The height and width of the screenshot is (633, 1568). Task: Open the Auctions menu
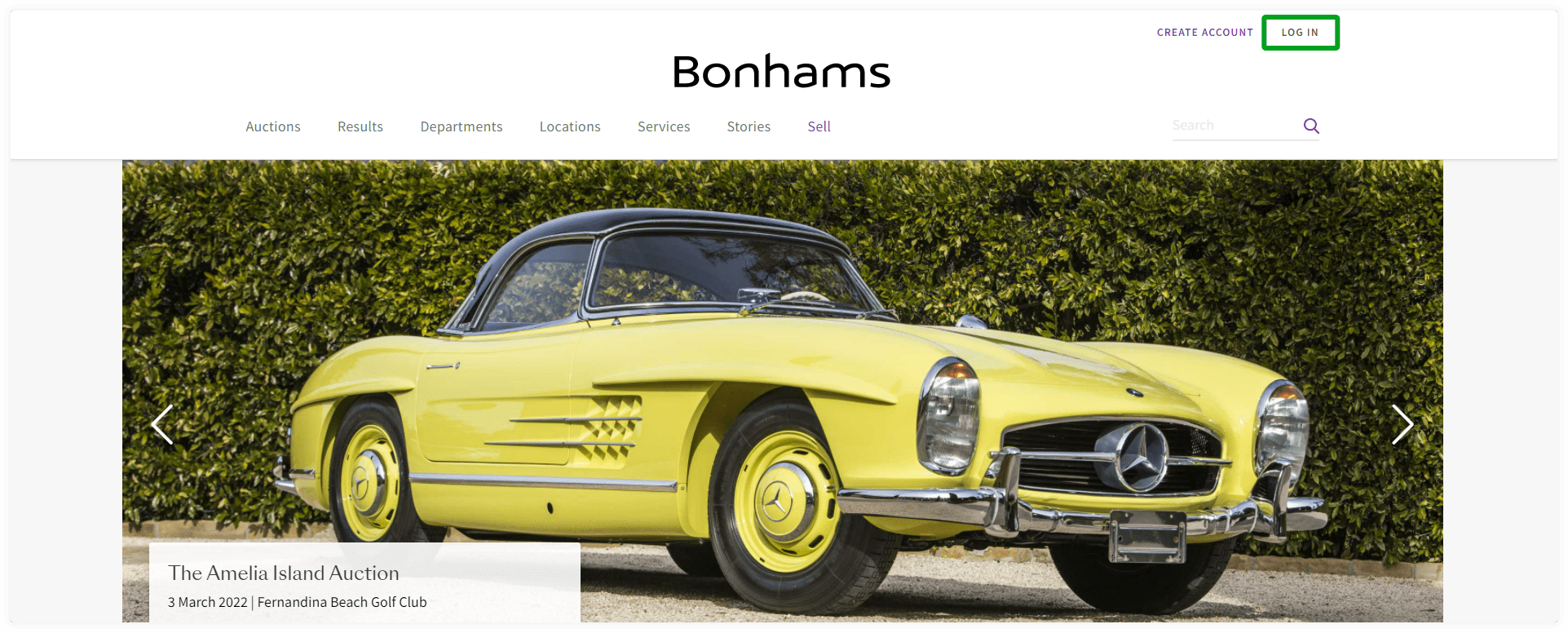273,126
